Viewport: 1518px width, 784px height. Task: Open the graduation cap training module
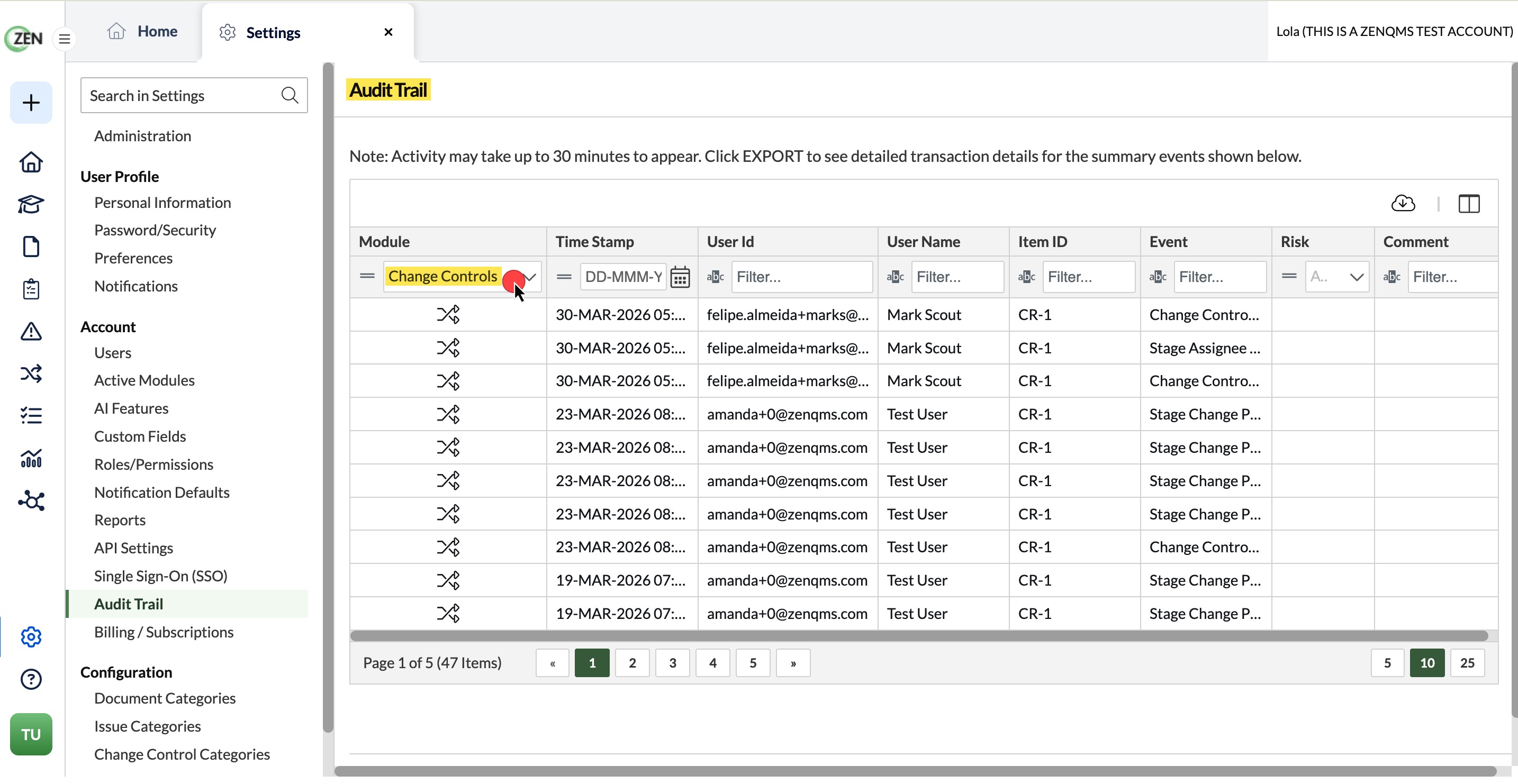click(31, 205)
